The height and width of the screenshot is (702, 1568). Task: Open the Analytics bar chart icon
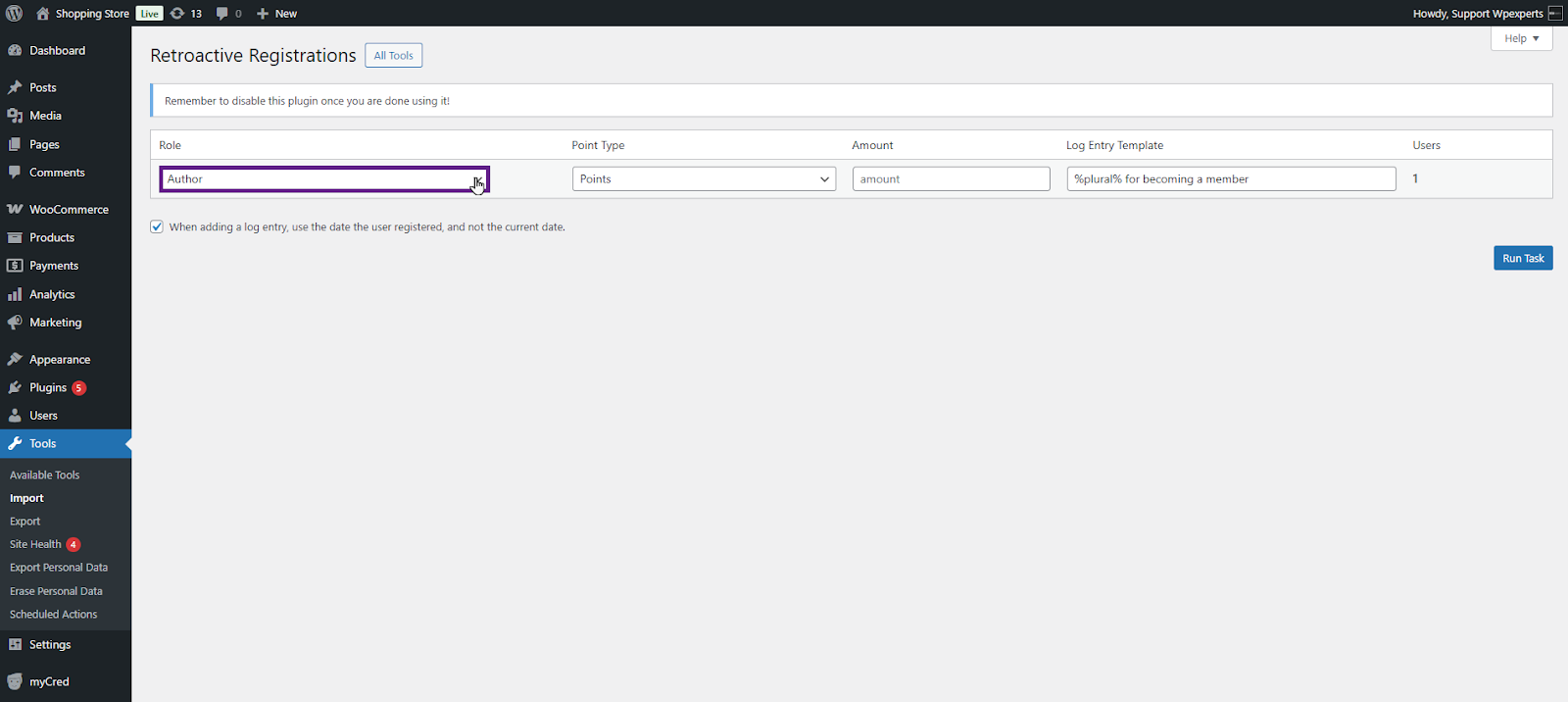tap(15, 294)
